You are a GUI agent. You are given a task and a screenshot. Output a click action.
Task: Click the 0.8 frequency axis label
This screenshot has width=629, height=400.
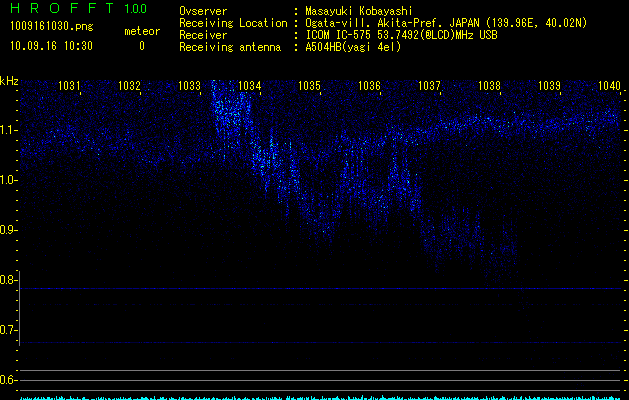7,280
